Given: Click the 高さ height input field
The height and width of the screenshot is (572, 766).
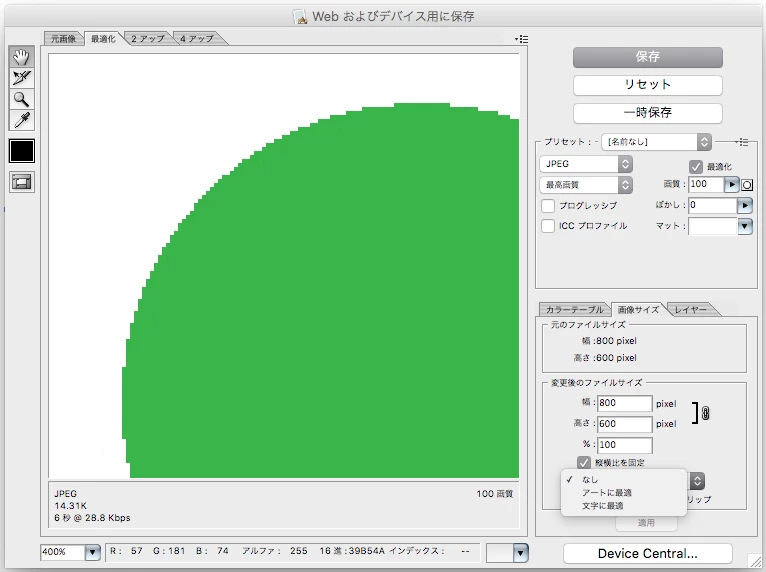Looking at the screenshot, I should click(625, 424).
